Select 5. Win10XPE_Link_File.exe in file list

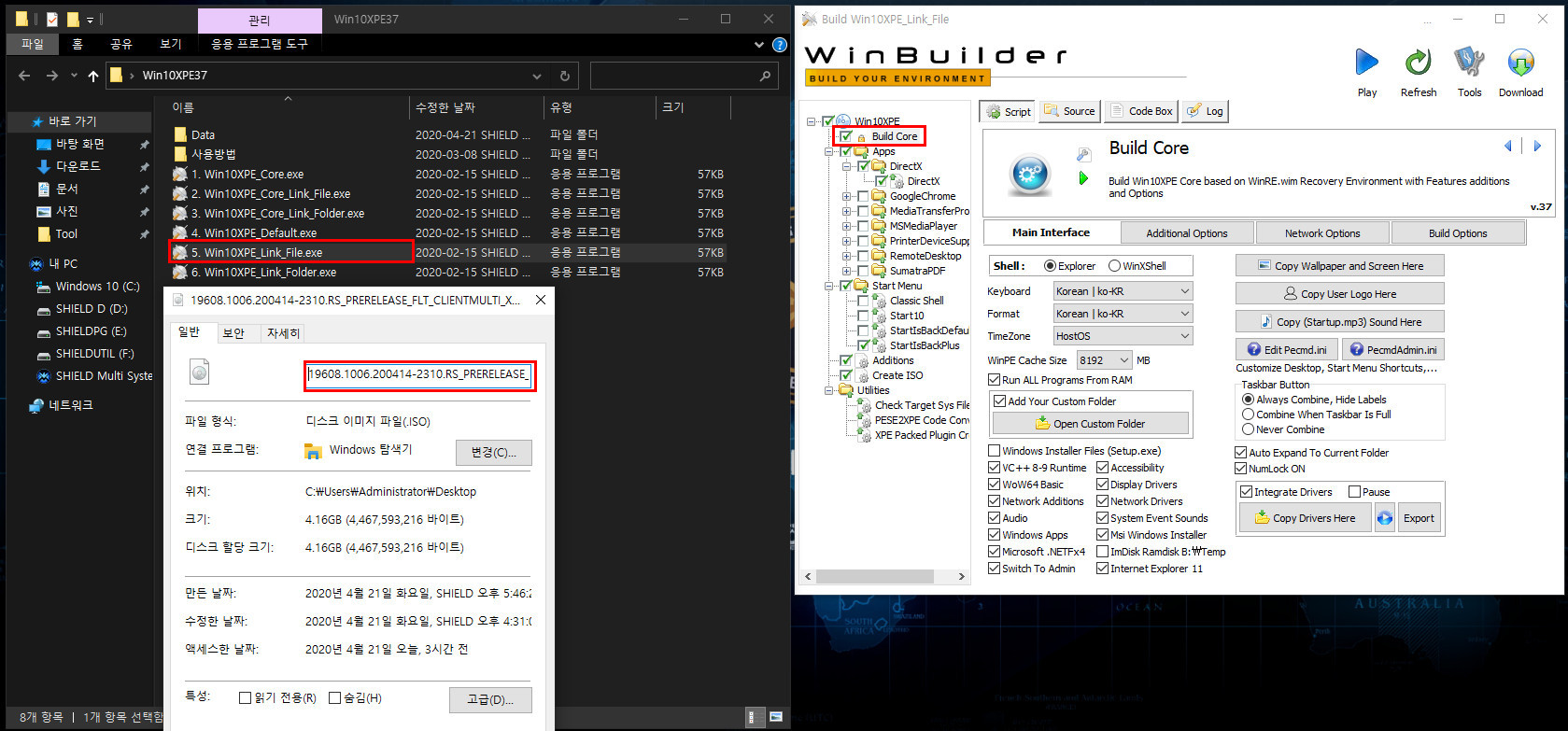tap(290, 252)
